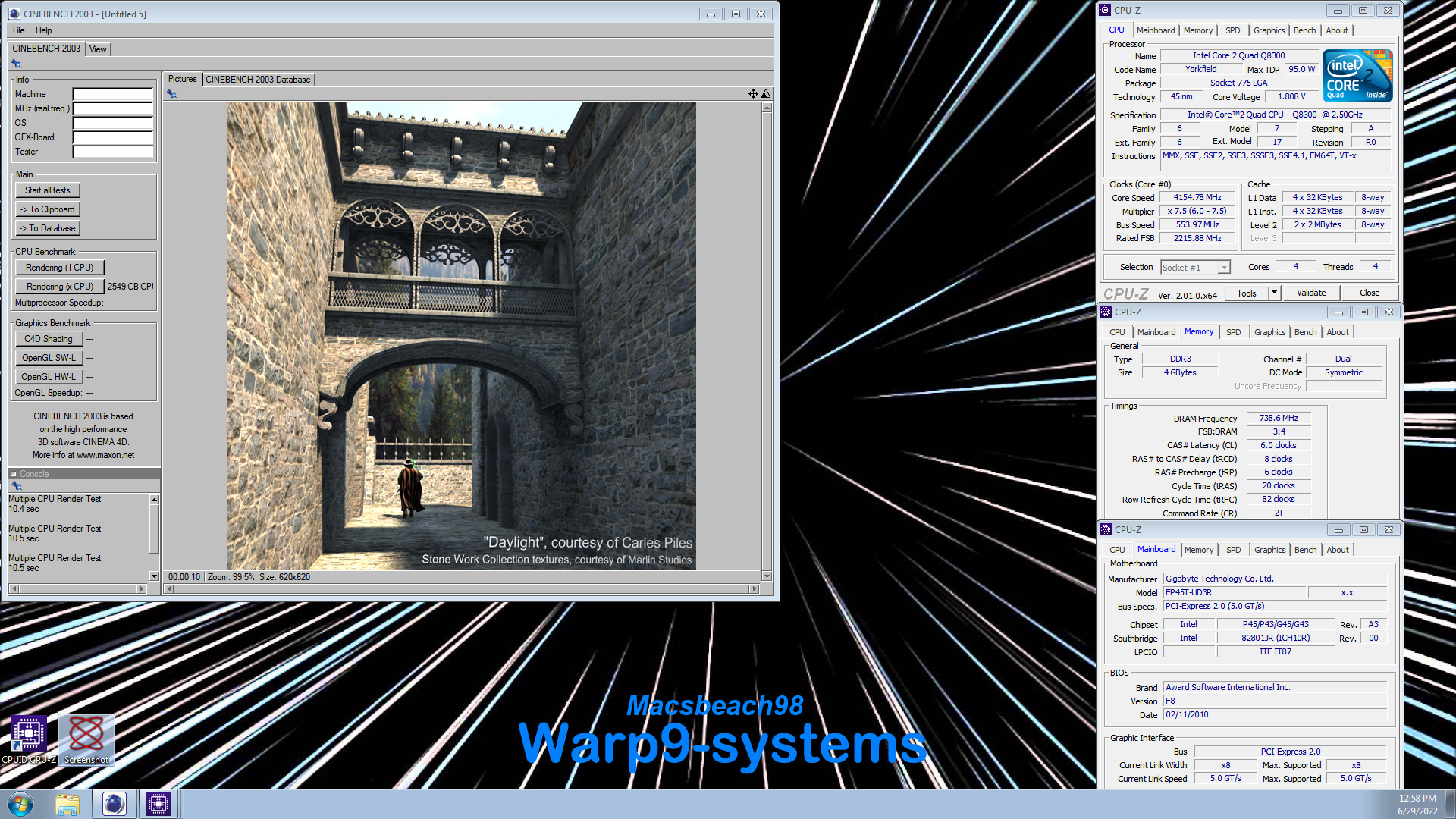Viewport: 1456px width, 819px height.
Task: Click the Rated FSB value 2215.88 MHz
Action: [1197, 239]
